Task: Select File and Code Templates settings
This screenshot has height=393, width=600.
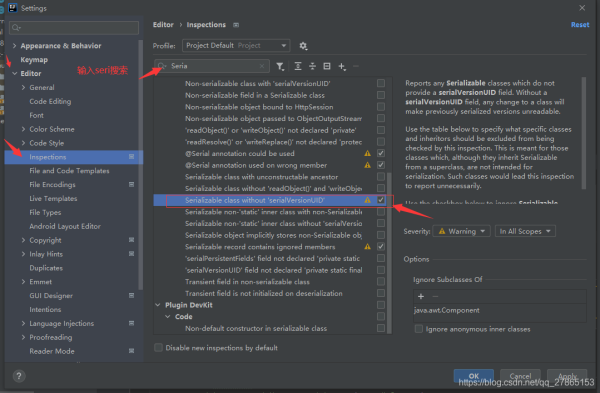Action: coord(69,171)
